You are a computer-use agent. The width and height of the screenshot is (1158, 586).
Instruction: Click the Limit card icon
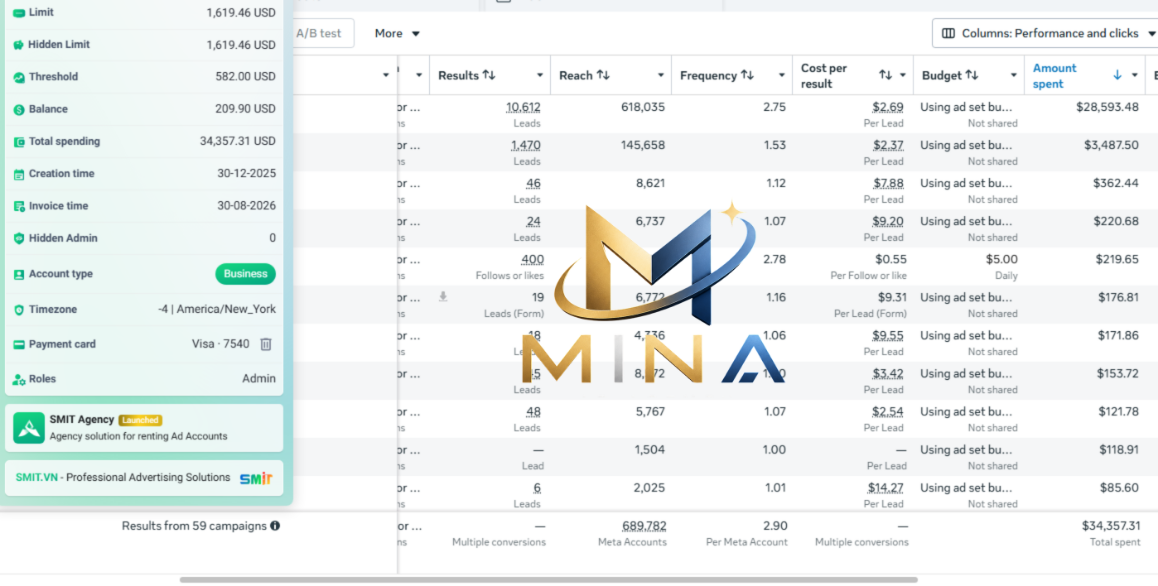coord(19,13)
